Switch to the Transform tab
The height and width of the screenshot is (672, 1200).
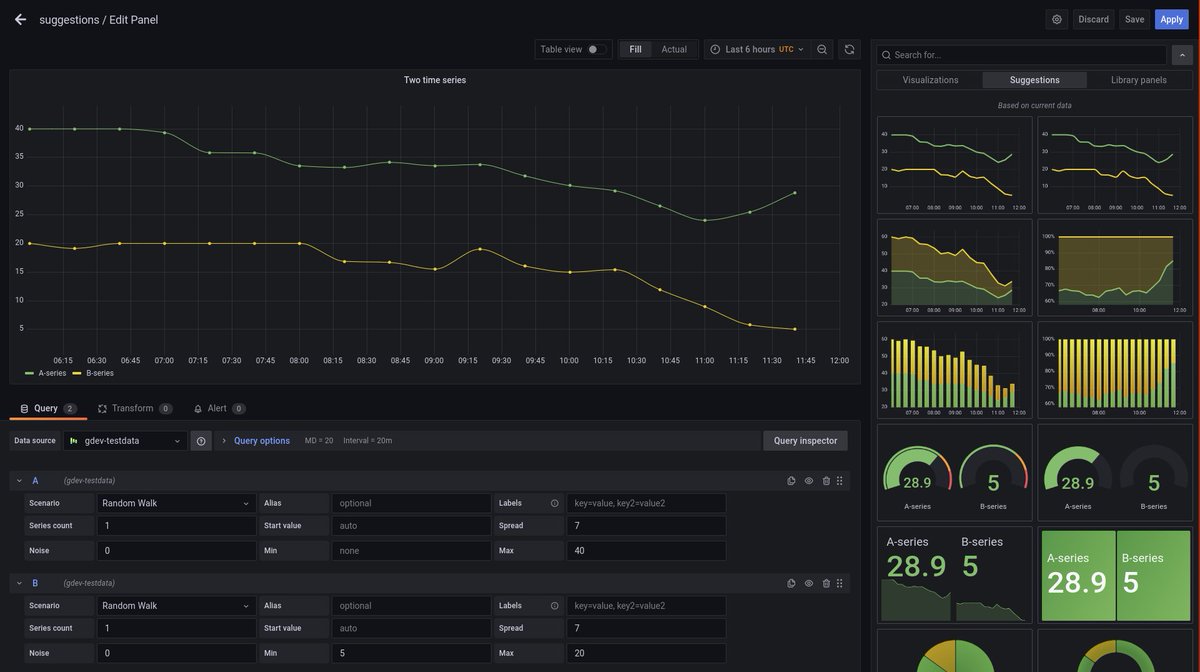135,409
